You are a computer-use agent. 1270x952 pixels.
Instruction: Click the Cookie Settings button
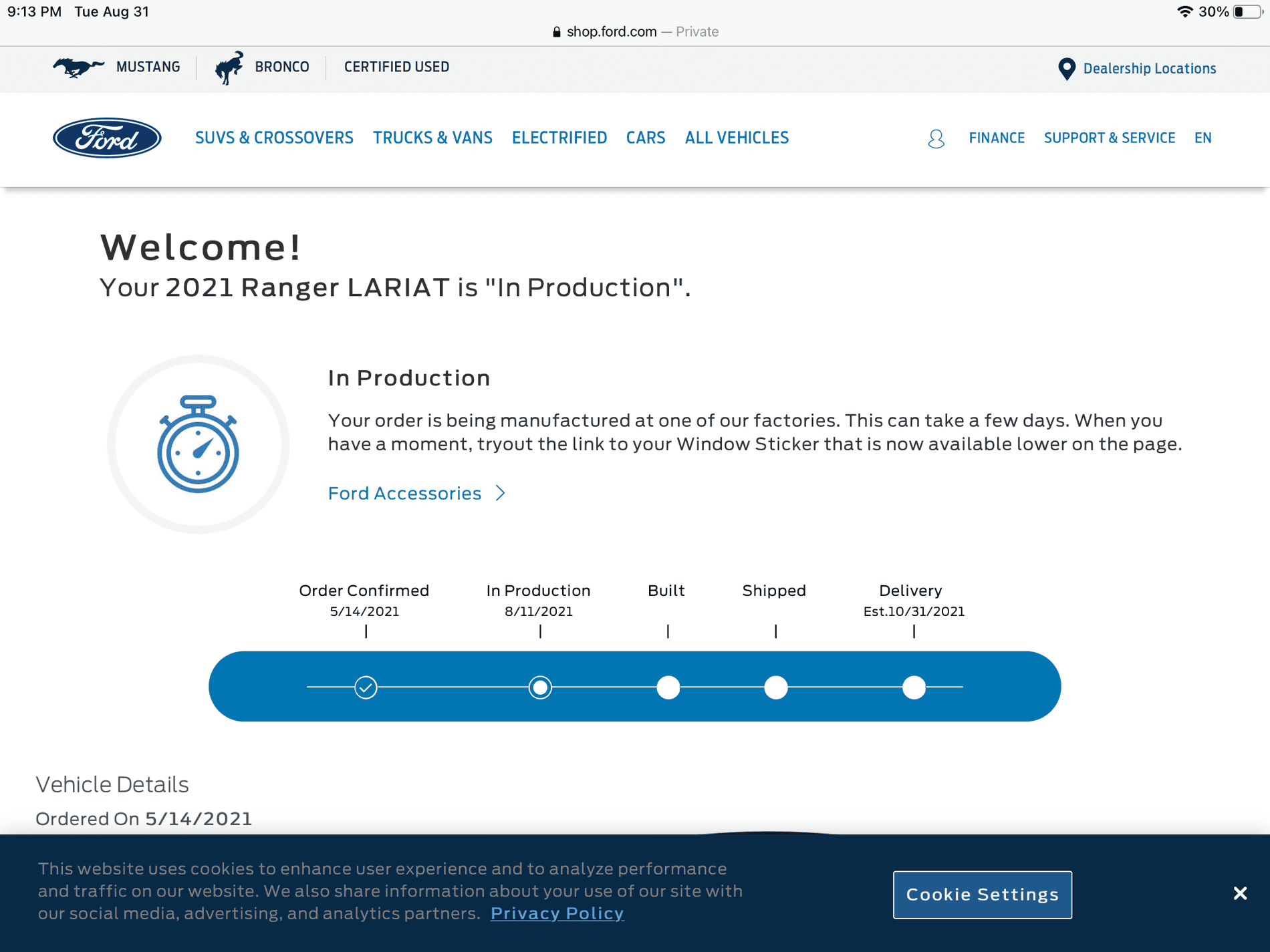tap(982, 895)
